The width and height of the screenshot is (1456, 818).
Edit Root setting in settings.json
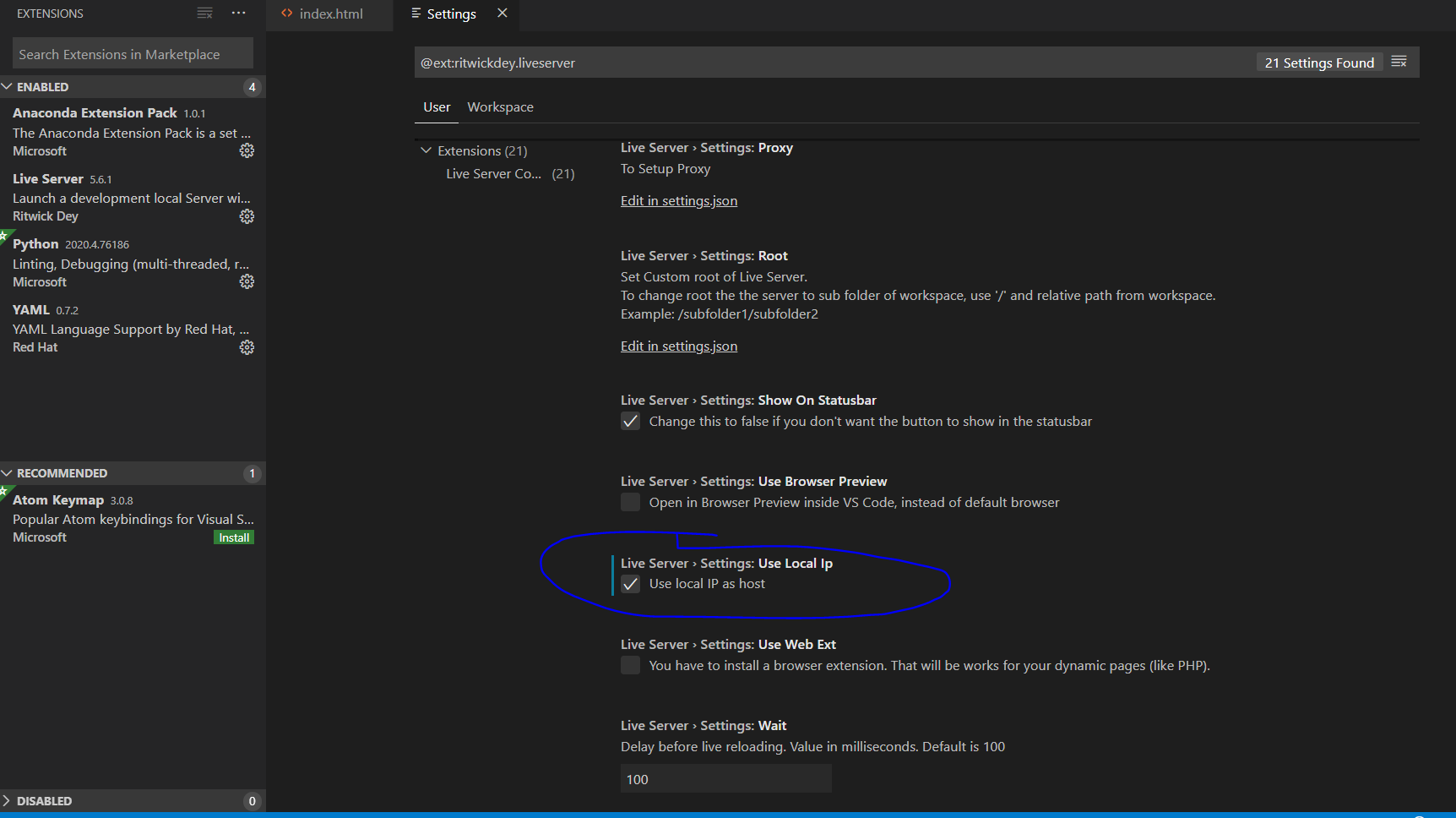(679, 346)
